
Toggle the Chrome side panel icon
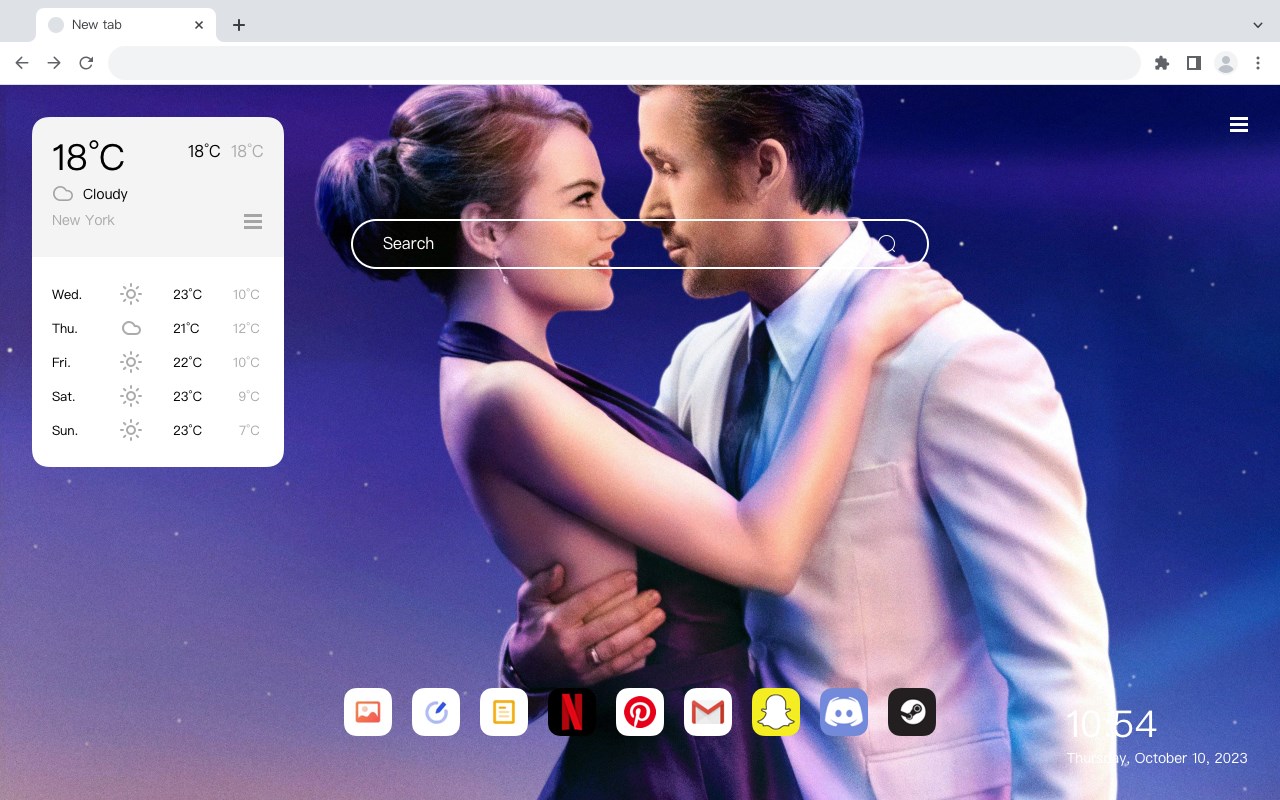tap(1193, 63)
